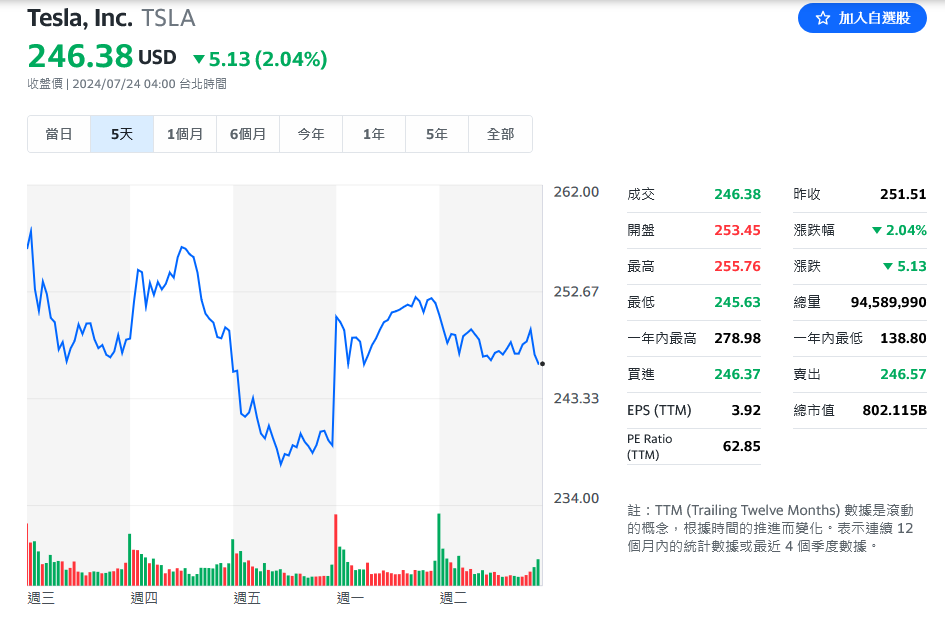The width and height of the screenshot is (945, 617).
Task: Switch chart to 1個月 range
Action: [185, 134]
